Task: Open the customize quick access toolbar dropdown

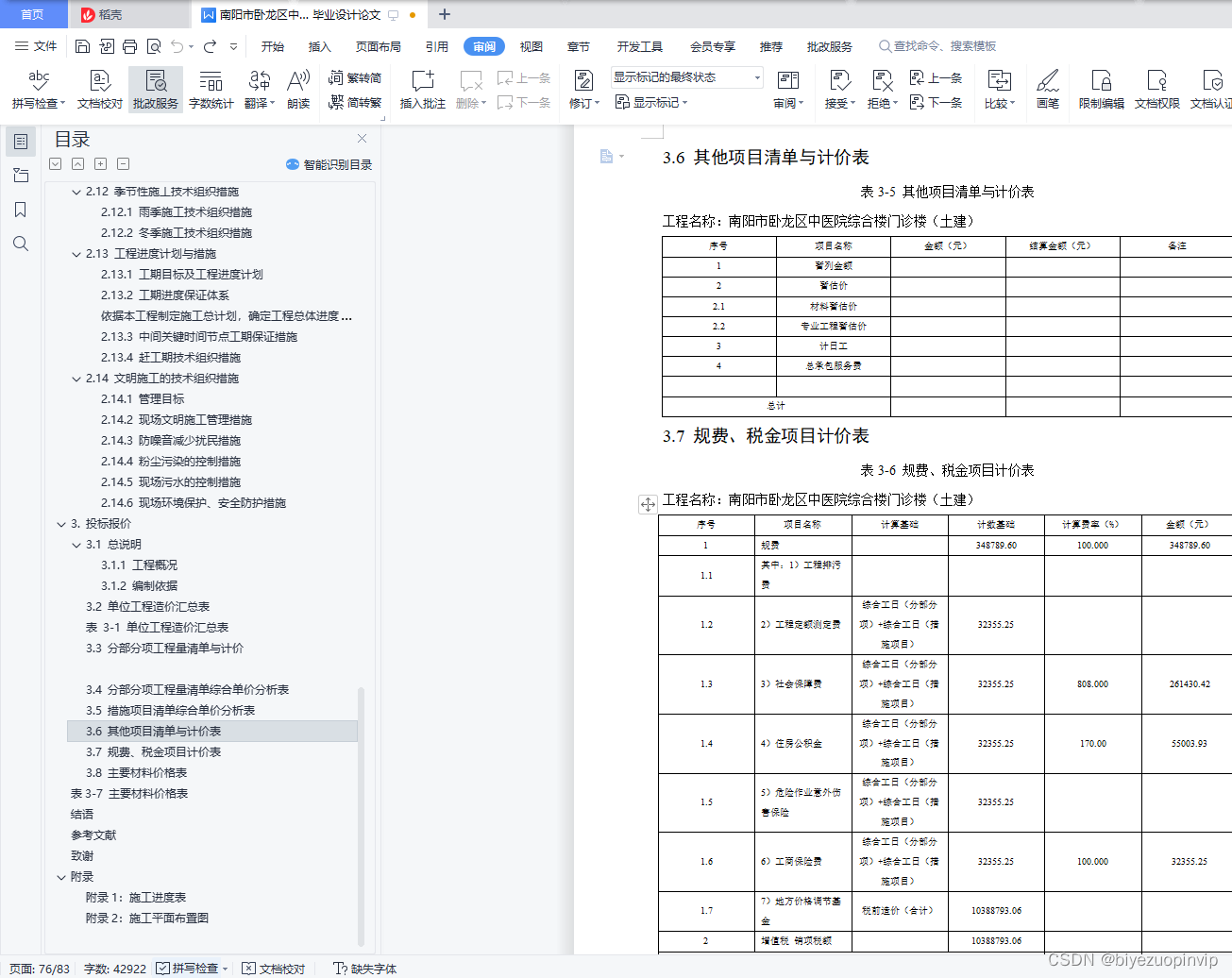Action: click(233, 46)
